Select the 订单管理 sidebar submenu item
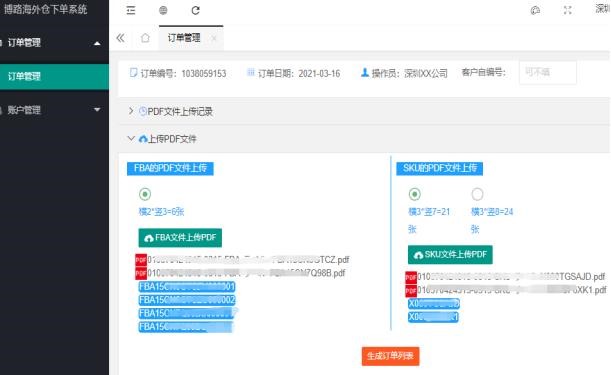This screenshot has width=611, height=375. (x=54, y=76)
